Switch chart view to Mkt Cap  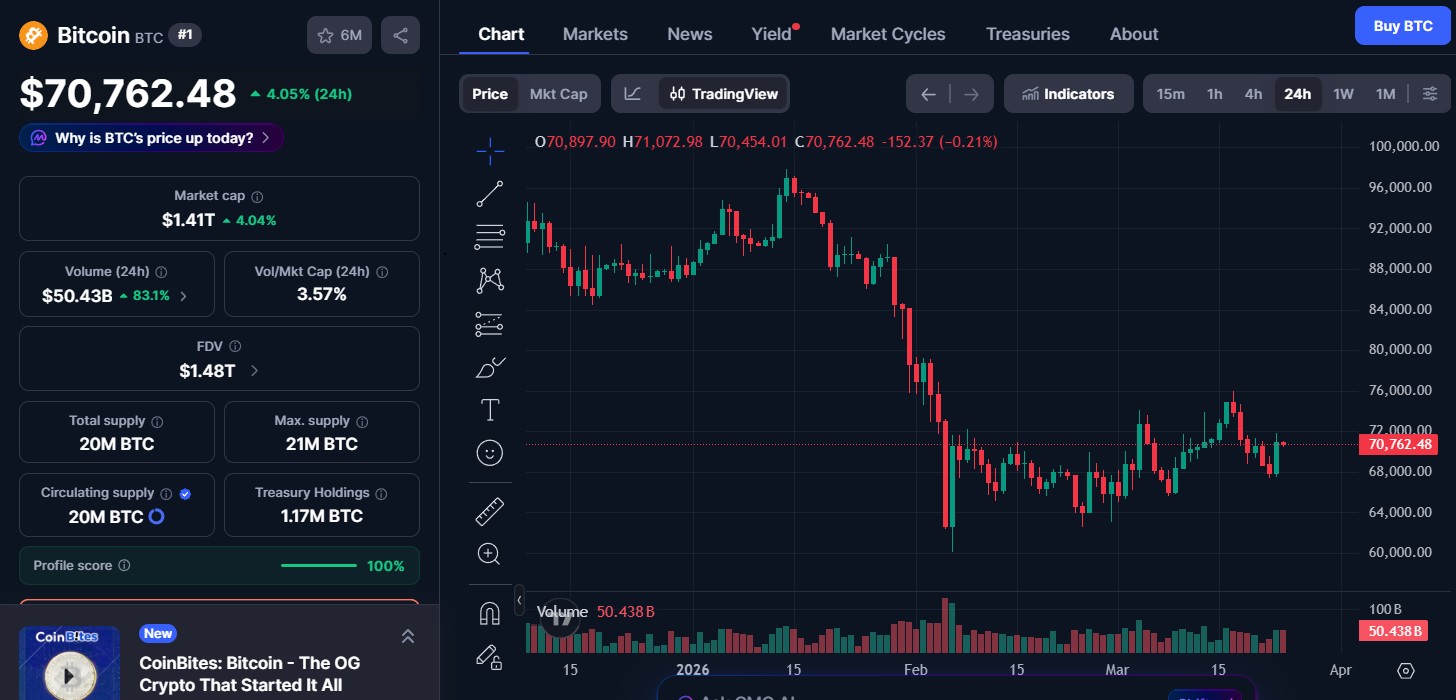coord(558,93)
